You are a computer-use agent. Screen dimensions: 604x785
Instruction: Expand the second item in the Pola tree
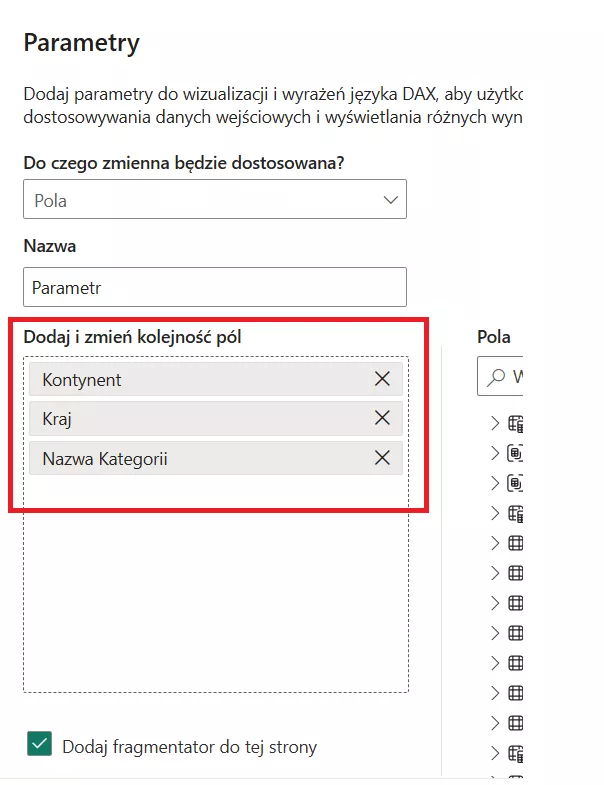[494, 452]
